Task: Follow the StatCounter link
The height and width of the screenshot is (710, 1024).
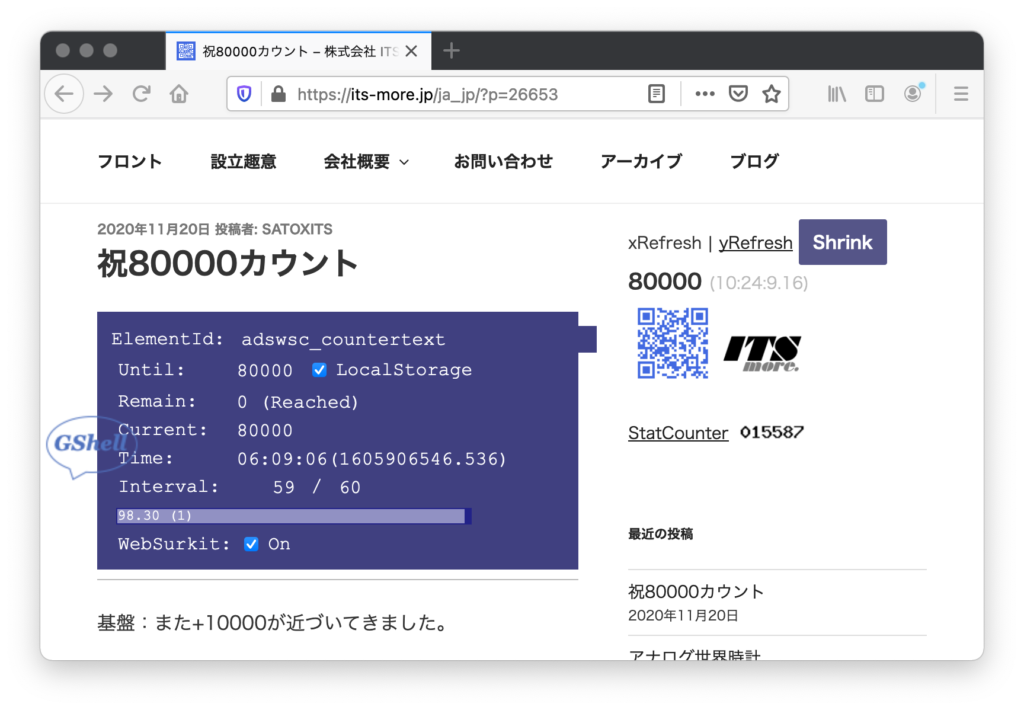Action: [x=678, y=433]
